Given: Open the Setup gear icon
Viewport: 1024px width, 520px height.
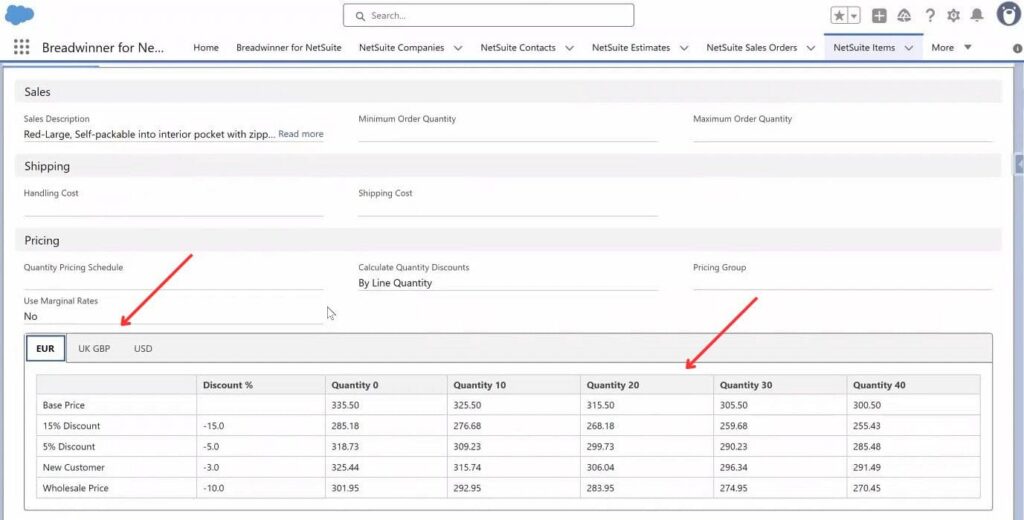Looking at the screenshot, I should [953, 16].
